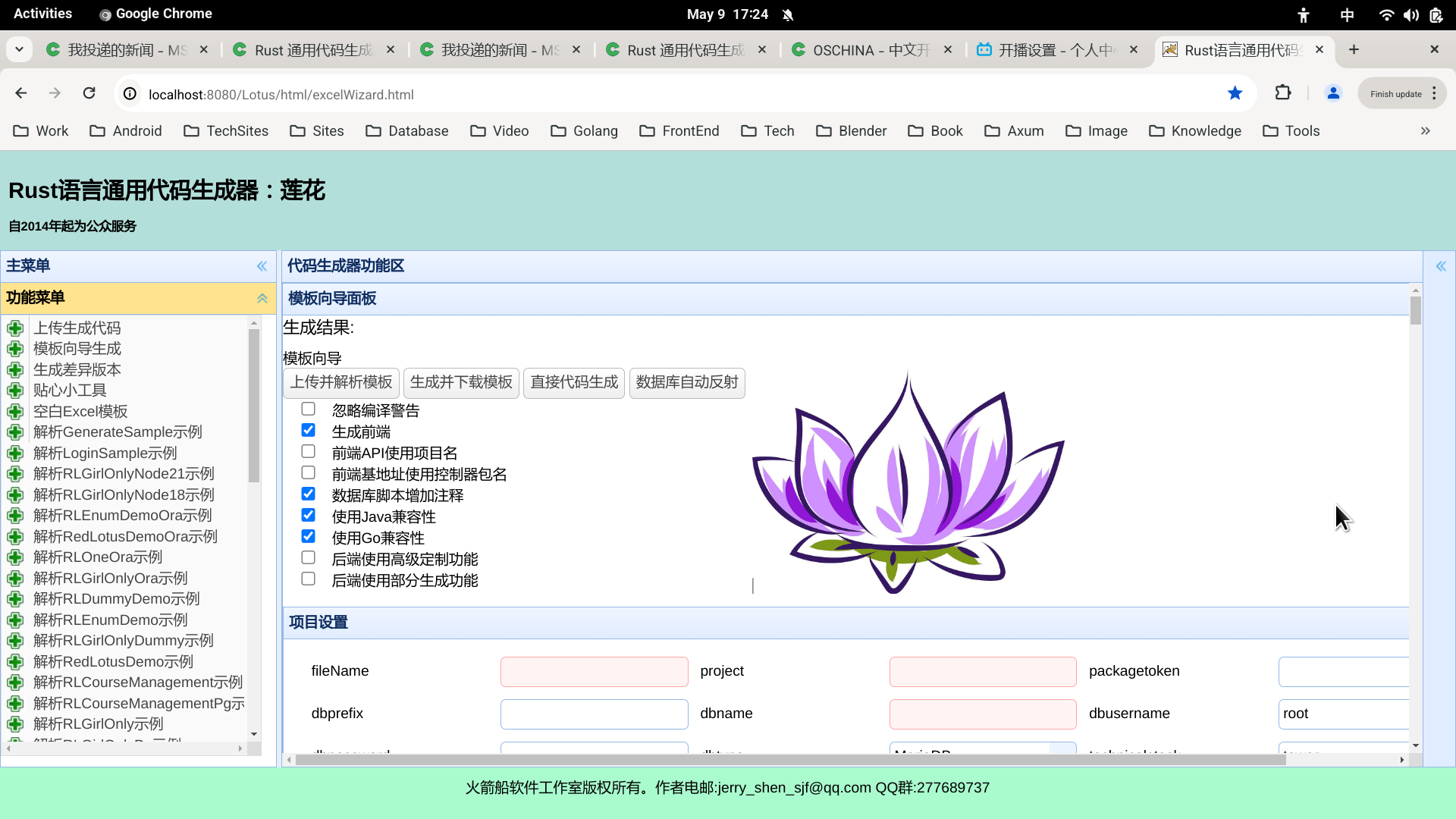Screen dimensions: 1456x819
Task: Click the 解析LoginSample示例 sidebar icon
Action: 16,452
